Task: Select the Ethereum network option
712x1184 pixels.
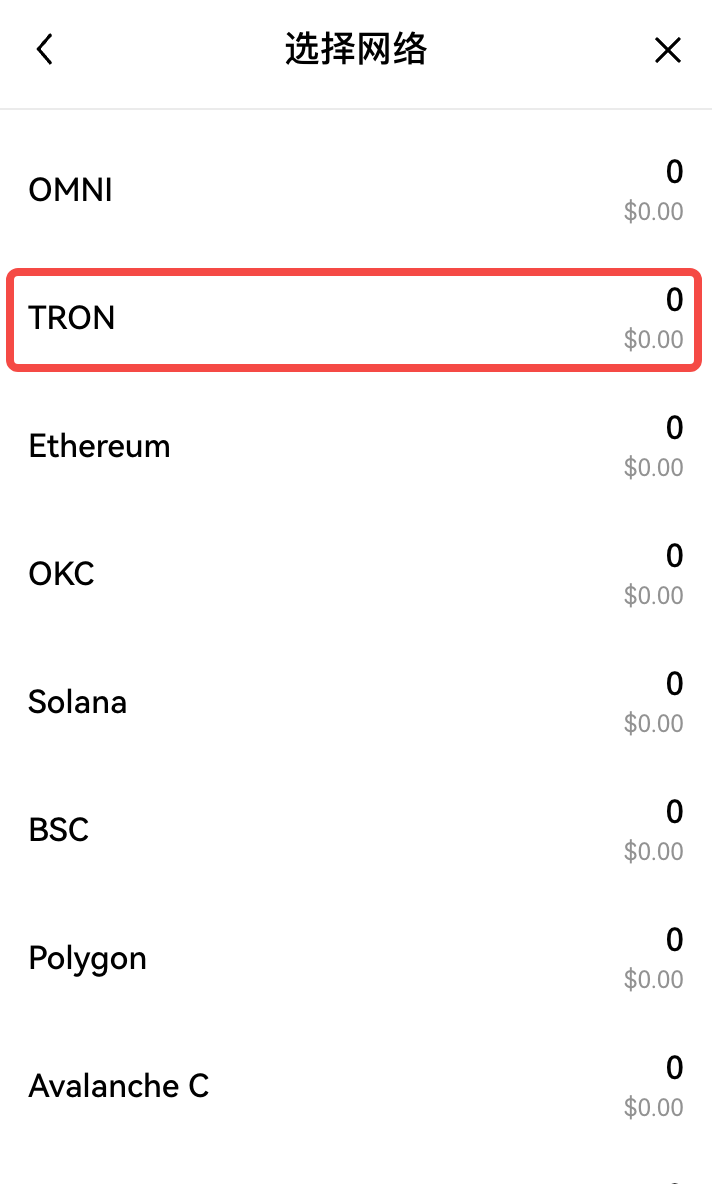Action: (99, 446)
